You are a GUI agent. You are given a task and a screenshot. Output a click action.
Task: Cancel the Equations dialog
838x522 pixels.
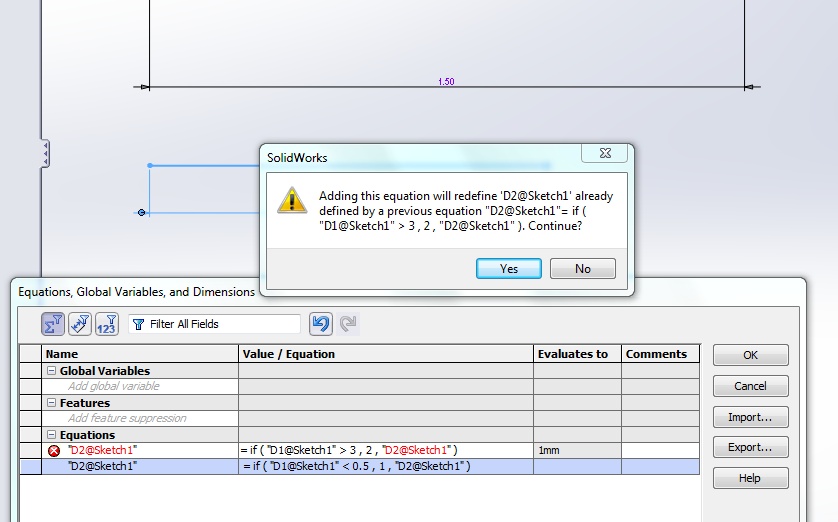click(x=750, y=386)
